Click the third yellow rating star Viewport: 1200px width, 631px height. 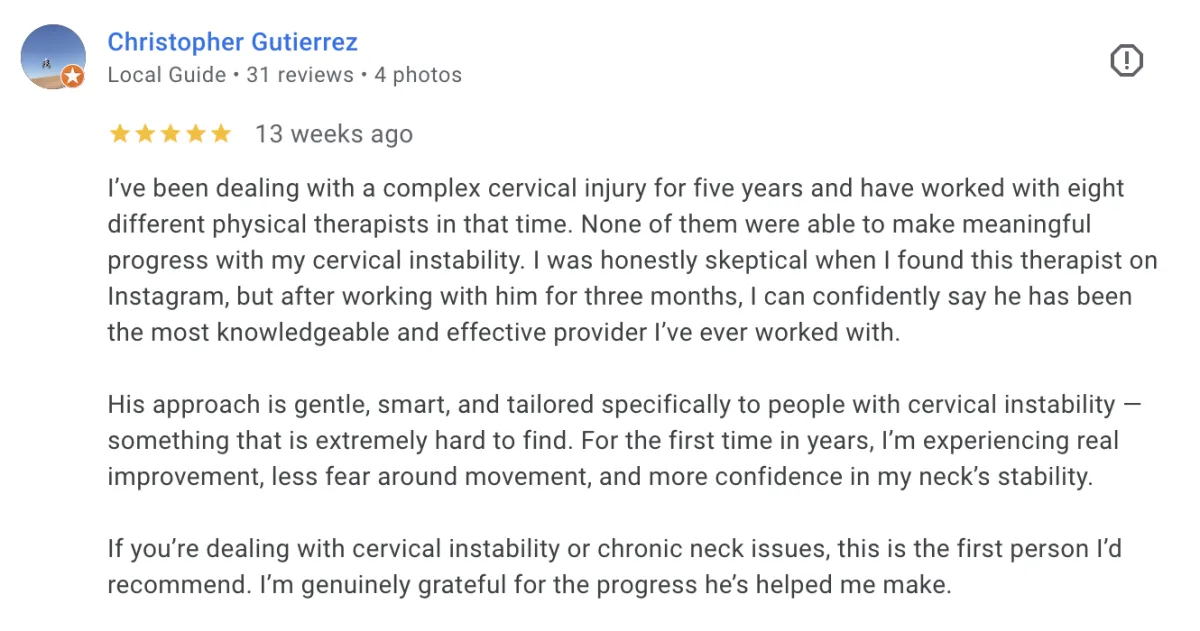pyautogui.click(x=170, y=134)
